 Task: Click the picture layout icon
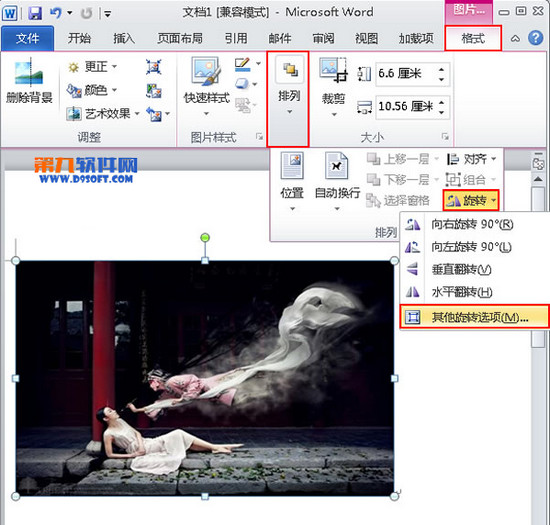point(243,105)
